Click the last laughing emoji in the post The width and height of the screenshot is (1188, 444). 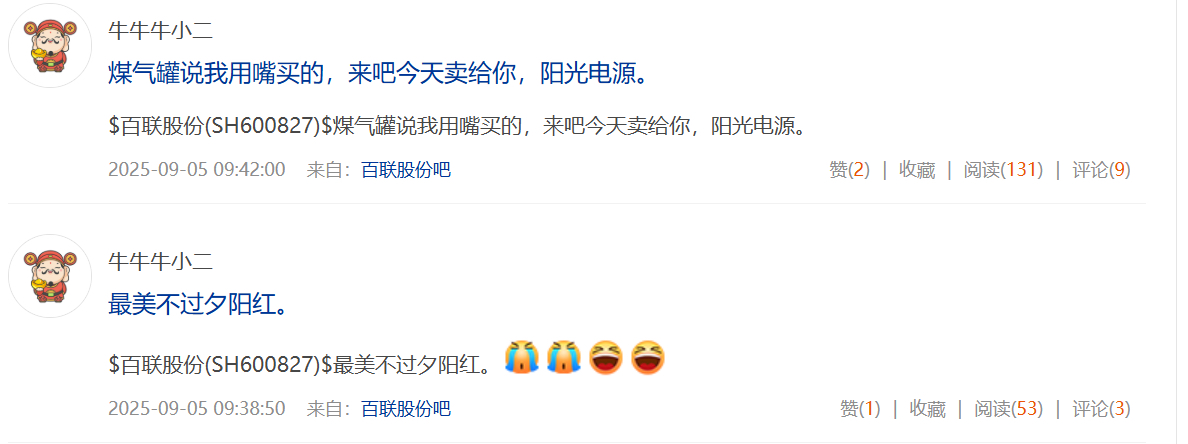(x=648, y=358)
